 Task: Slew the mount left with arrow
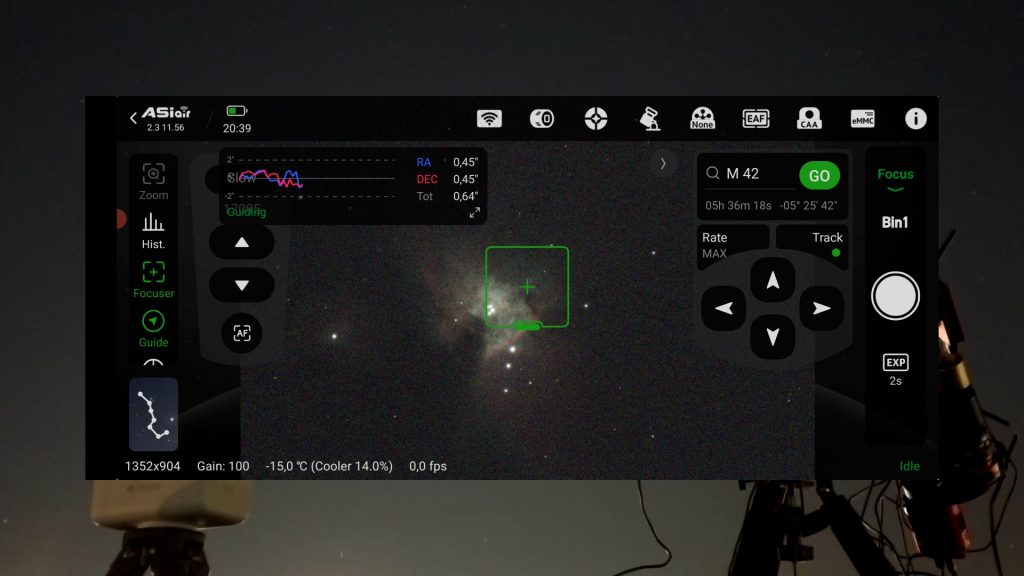[x=724, y=308]
